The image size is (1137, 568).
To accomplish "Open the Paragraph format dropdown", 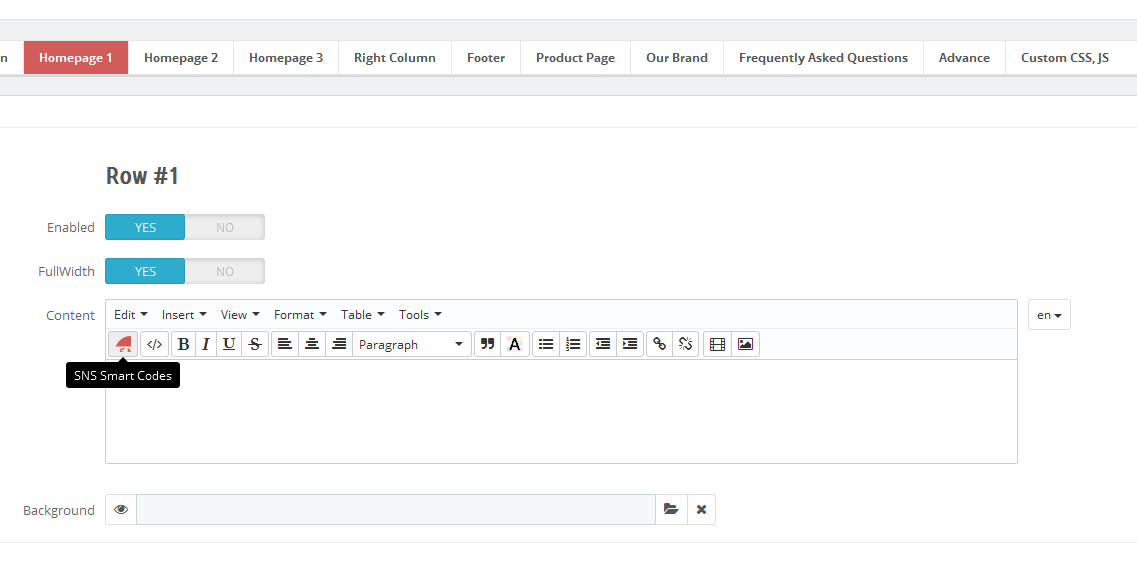I will (x=411, y=344).
